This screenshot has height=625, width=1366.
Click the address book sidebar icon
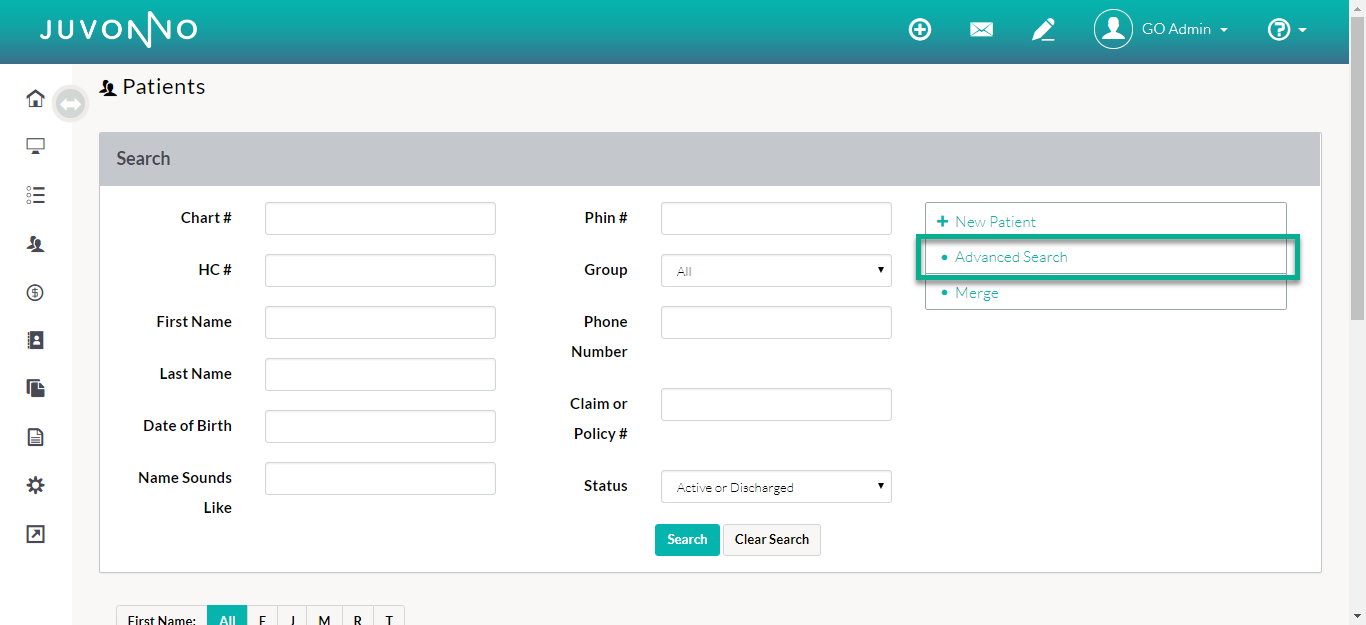point(35,341)
